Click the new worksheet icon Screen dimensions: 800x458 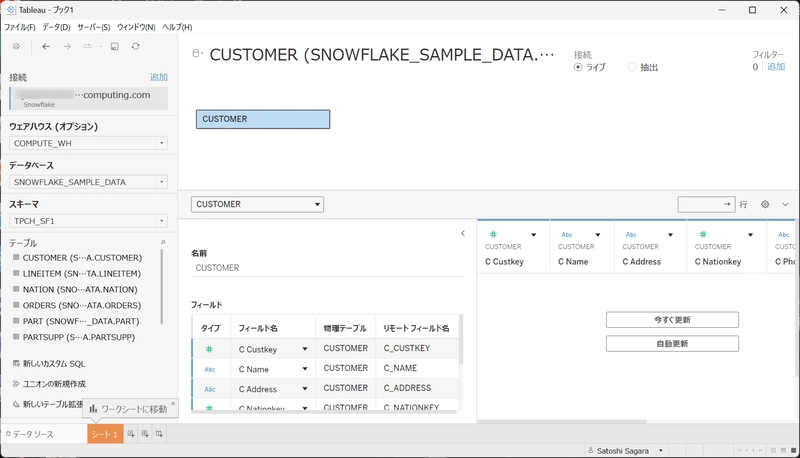[131, 434]
